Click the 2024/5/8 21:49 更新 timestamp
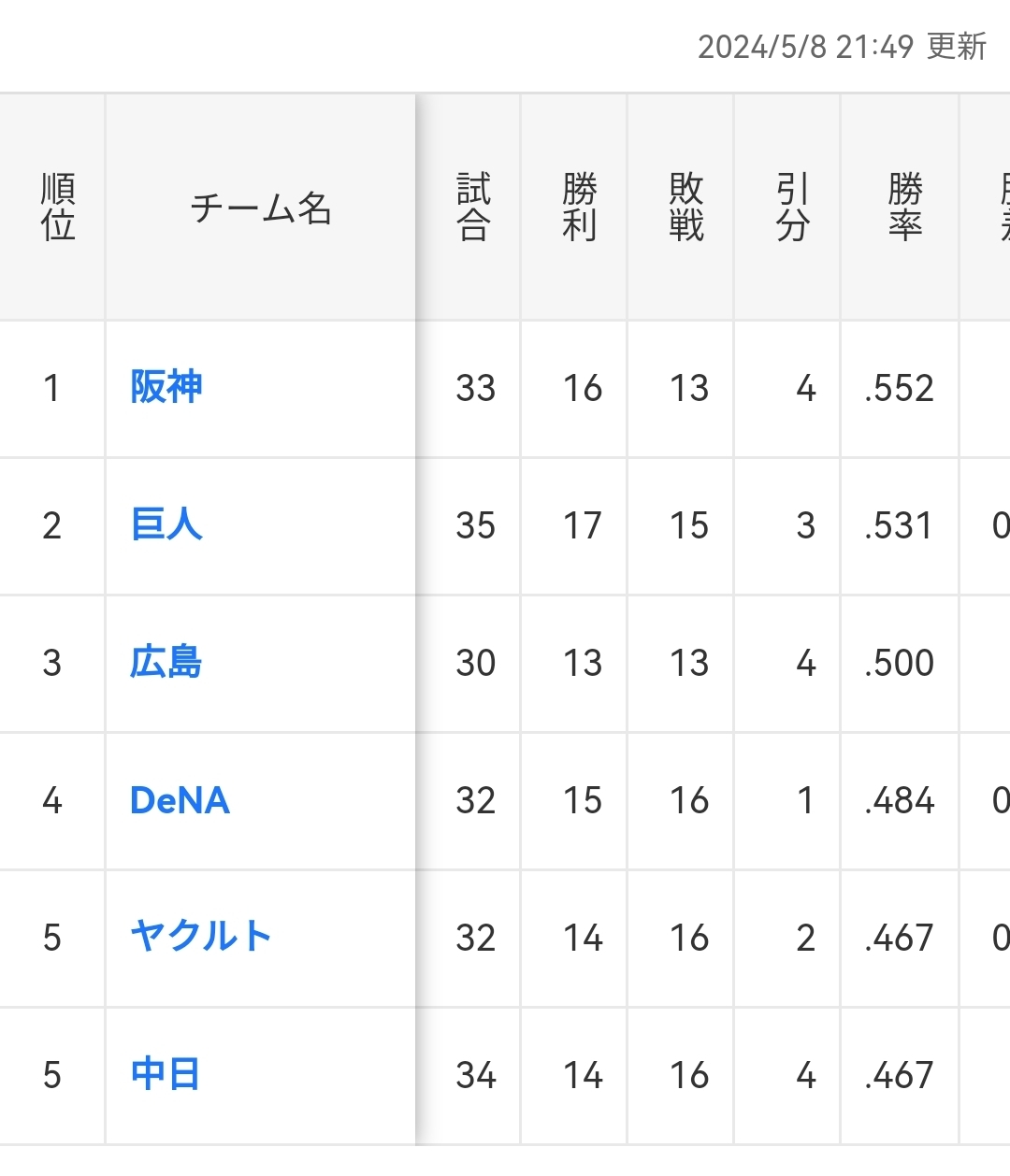 (842, 47)
